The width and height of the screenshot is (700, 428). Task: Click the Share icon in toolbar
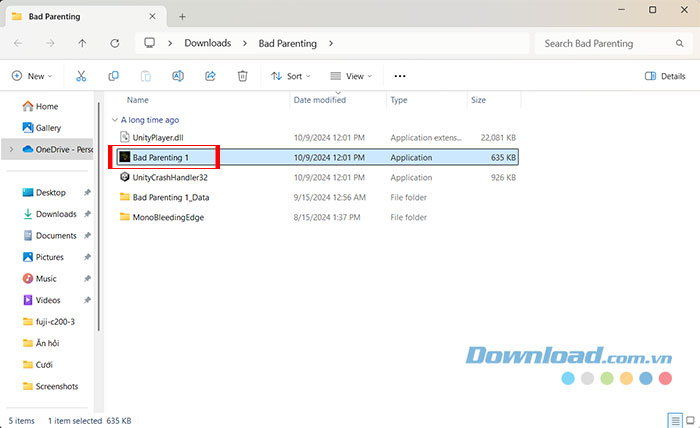coord(210,76)
